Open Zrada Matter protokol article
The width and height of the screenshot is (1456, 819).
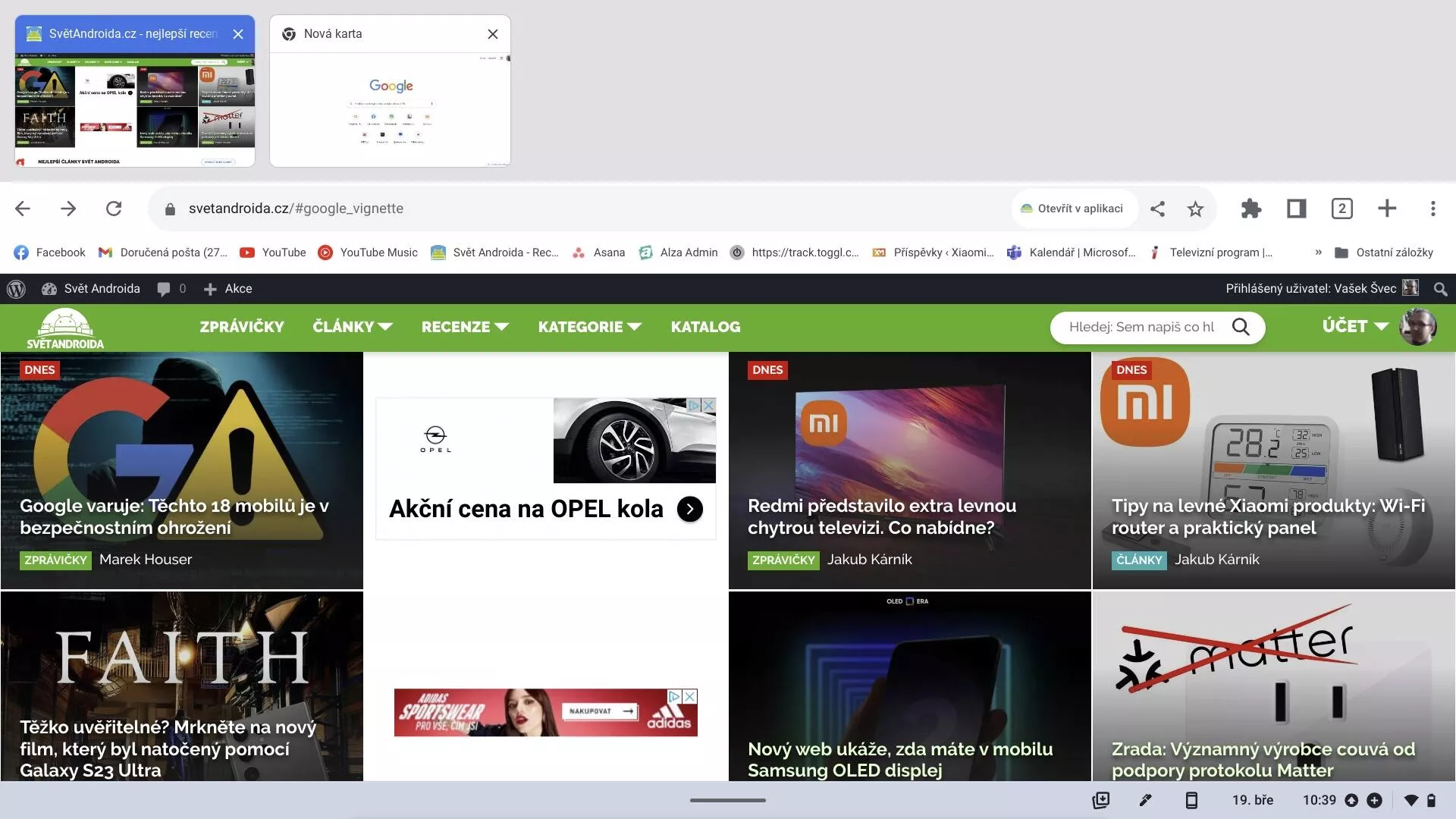tap(1263, 759)
